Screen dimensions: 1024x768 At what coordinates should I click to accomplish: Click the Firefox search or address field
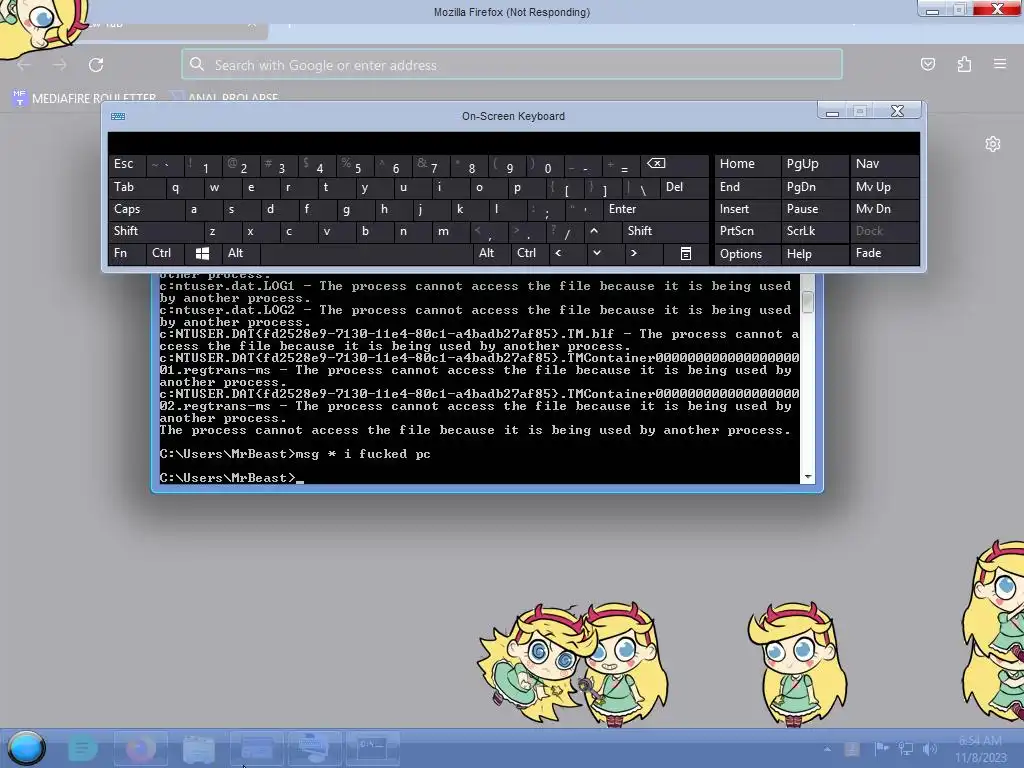click(x=512, y=65)
